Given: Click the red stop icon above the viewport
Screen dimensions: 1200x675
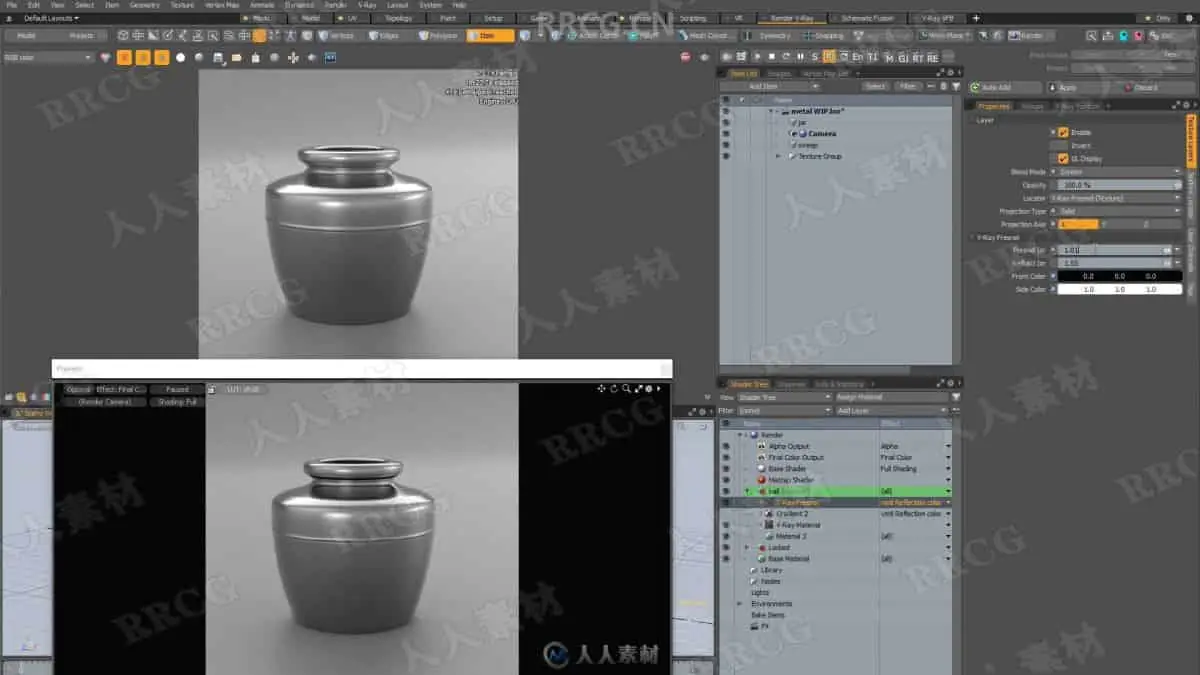Looking at the screenshot, I should click(685, 57).
